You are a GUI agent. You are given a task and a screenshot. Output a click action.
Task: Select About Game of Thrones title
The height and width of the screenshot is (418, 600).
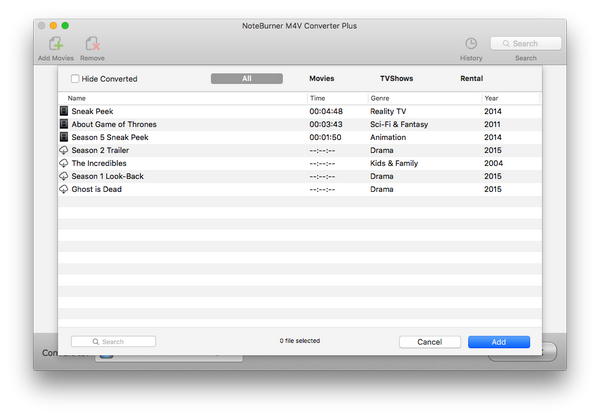click(x=114, y=124)
